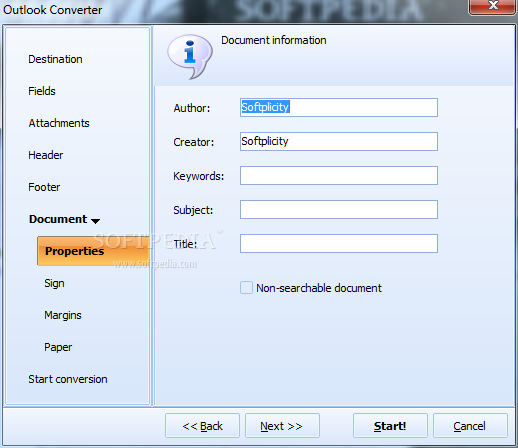Select the Properties sub-item
Screen dimensions: 518x448
click(x=93, y=251)
